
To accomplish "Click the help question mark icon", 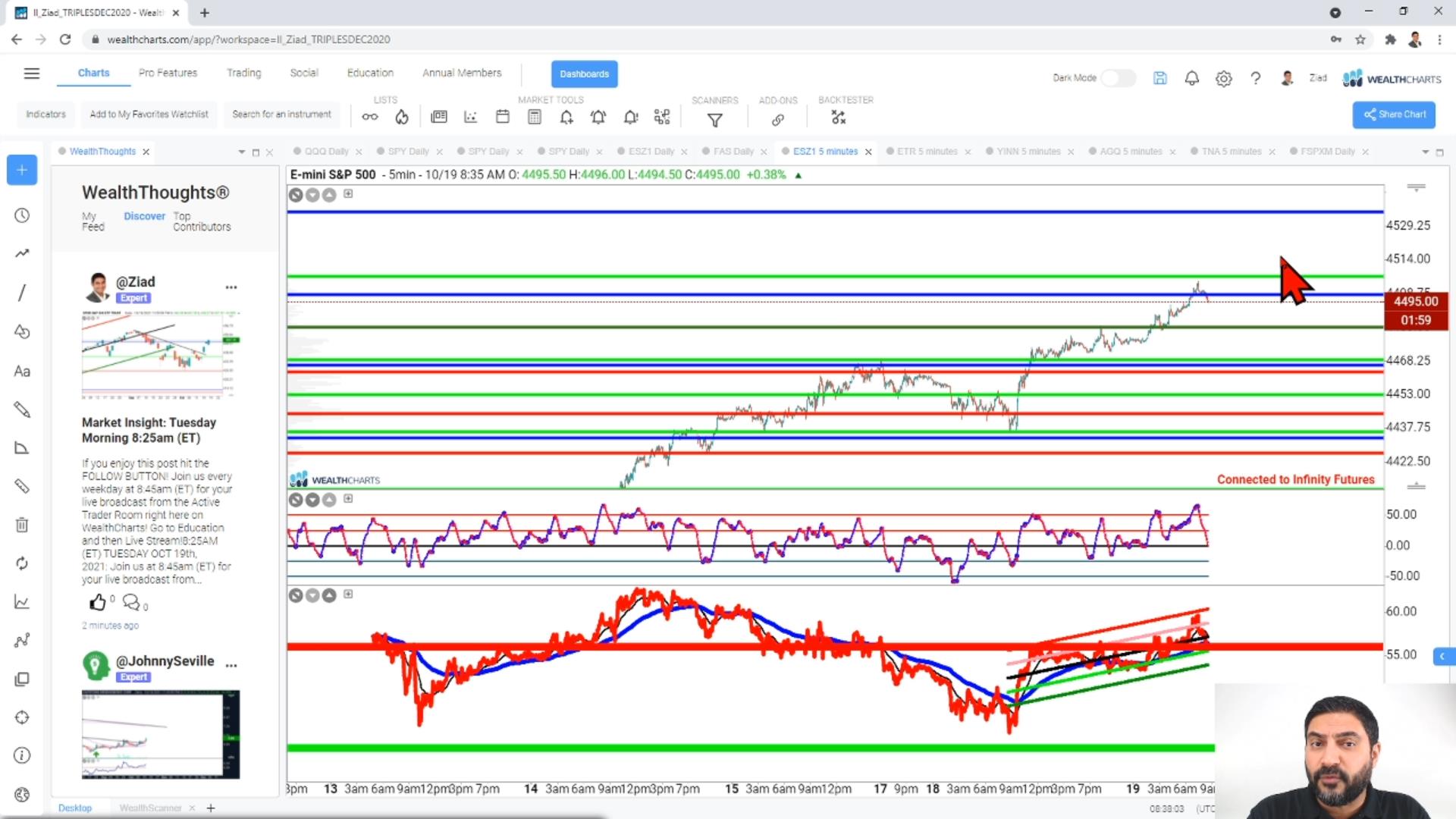I will pyautogui.click(x=1256, y=78).
